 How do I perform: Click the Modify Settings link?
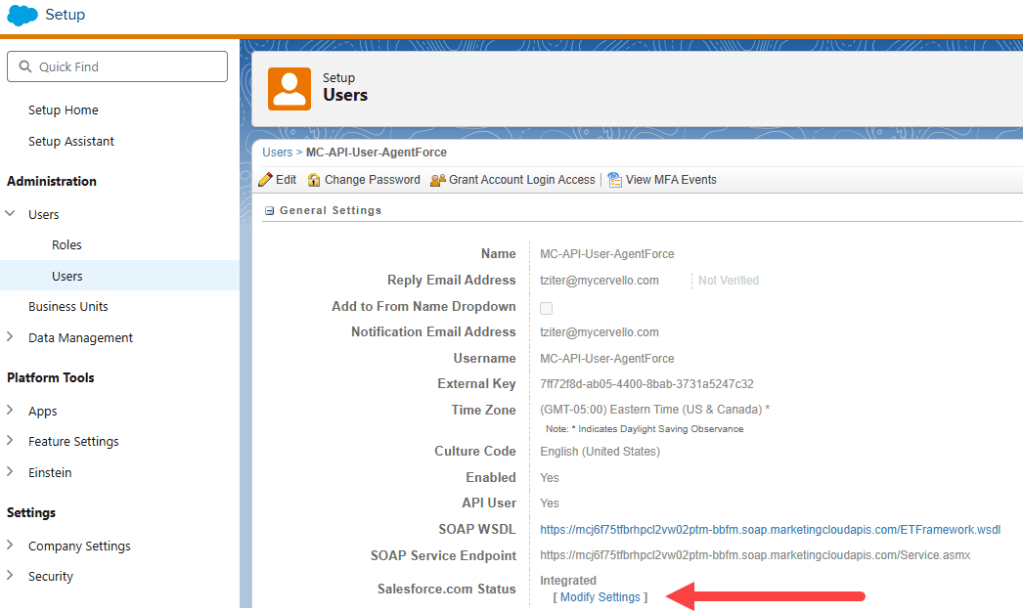click(x=599, y=597)
